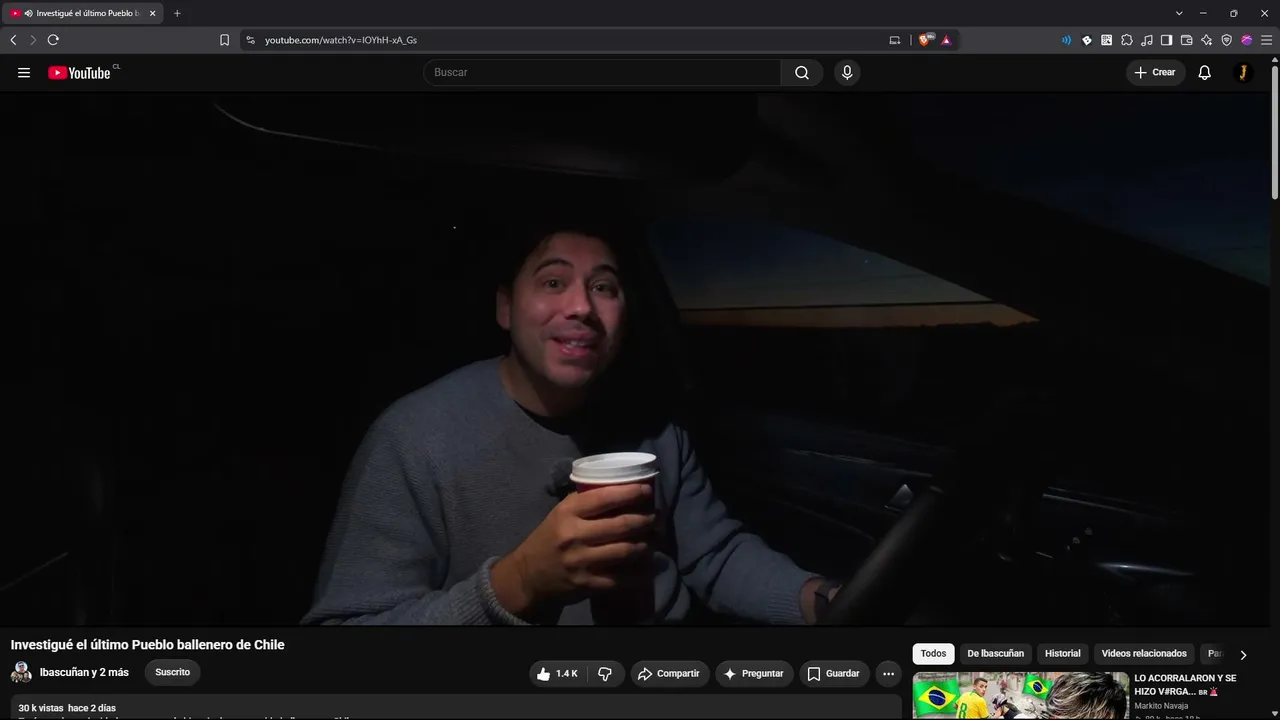This screenshot has height=720, width=1280.
Task: Save video with Guardar button
Action: point(834,674)
